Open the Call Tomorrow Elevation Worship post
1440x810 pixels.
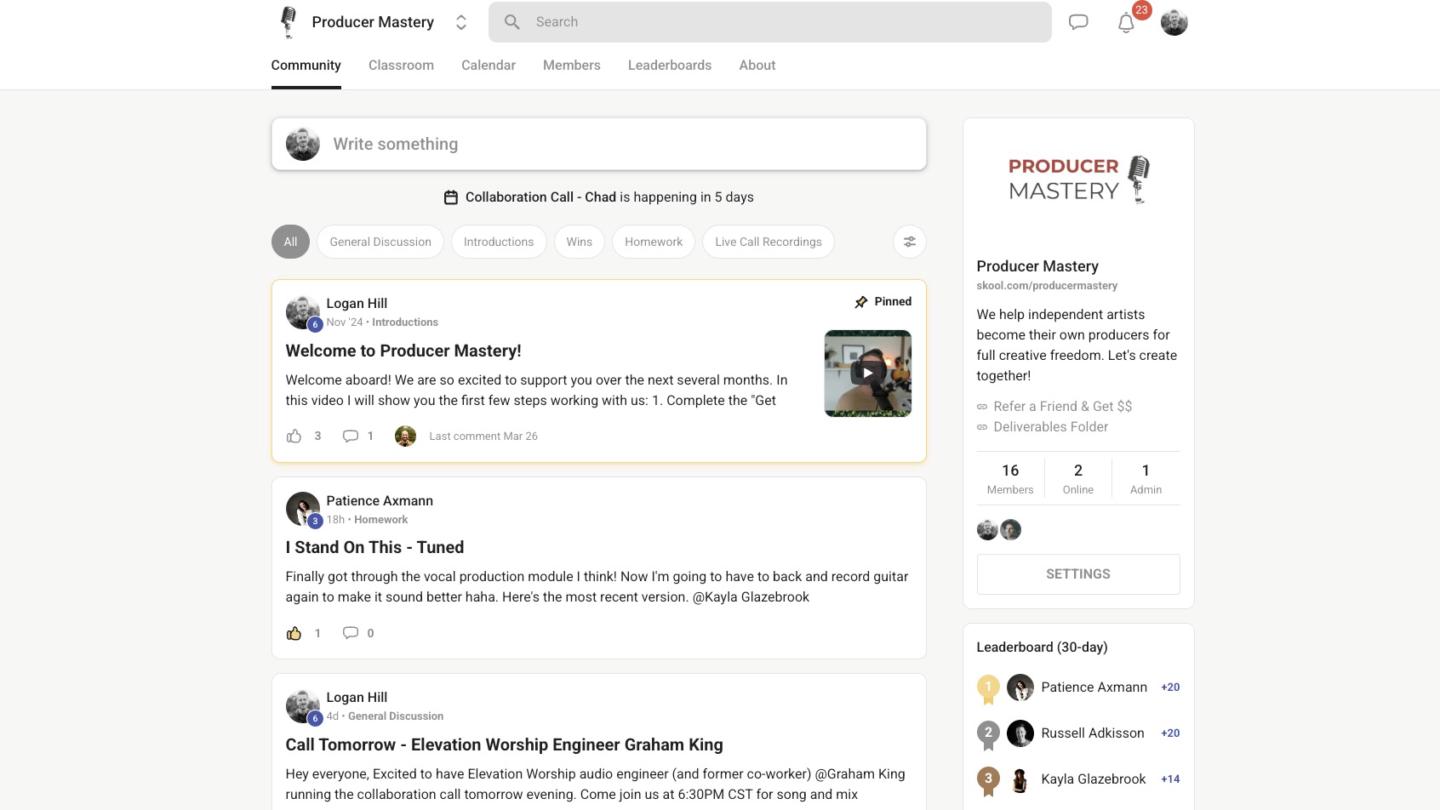pos(504,745)
